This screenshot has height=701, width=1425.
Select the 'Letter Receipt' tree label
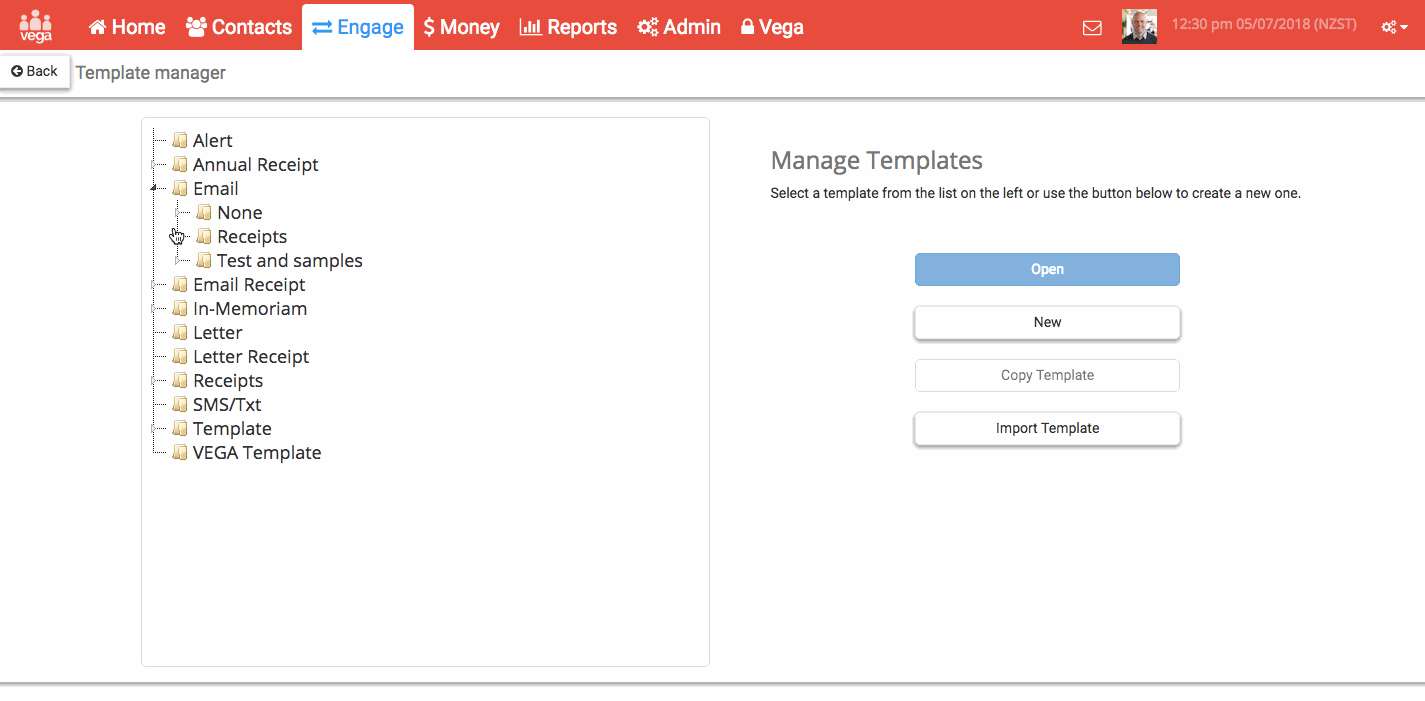251,357
